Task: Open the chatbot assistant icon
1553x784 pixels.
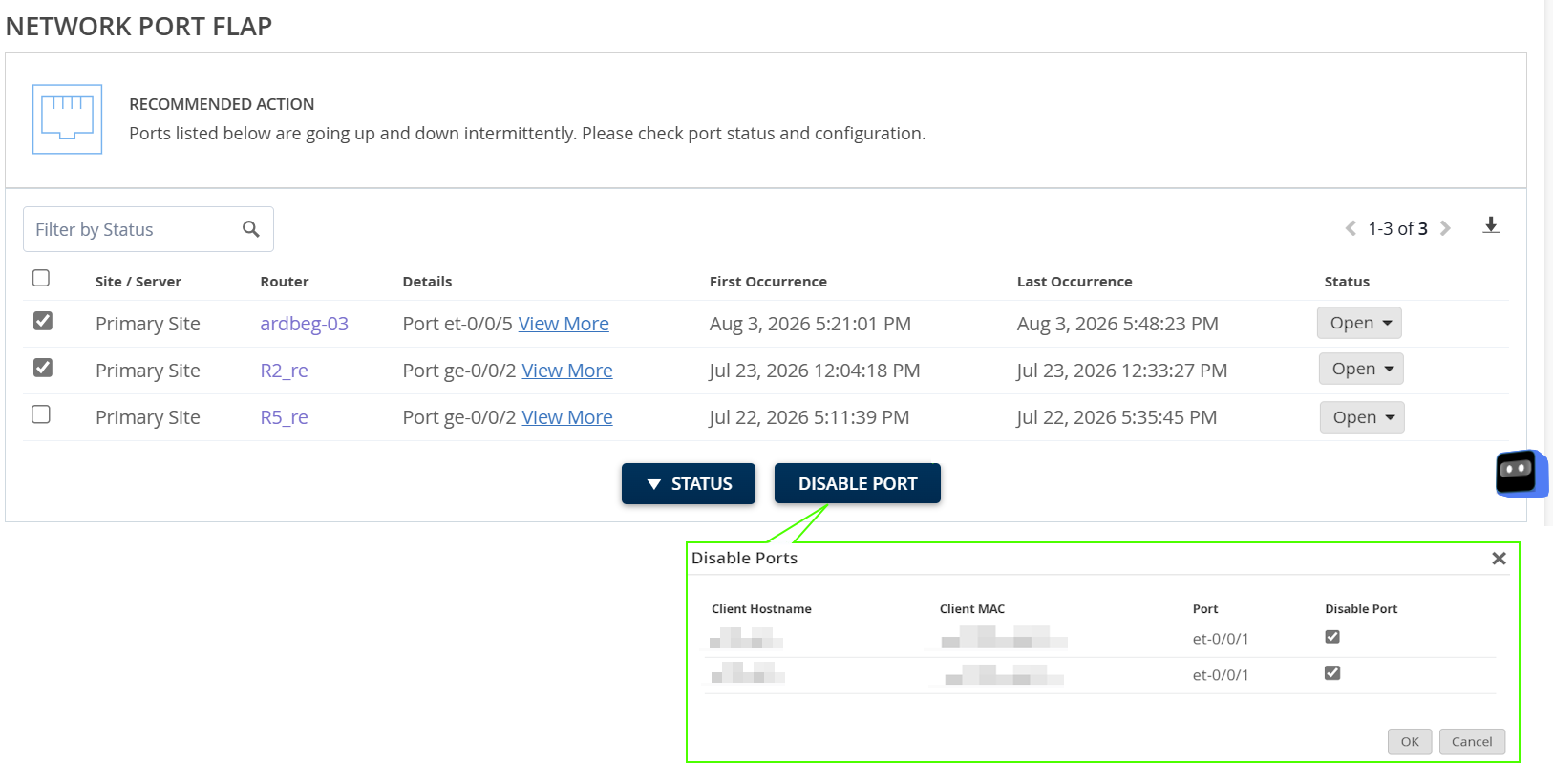Action: coord(1521,473)
